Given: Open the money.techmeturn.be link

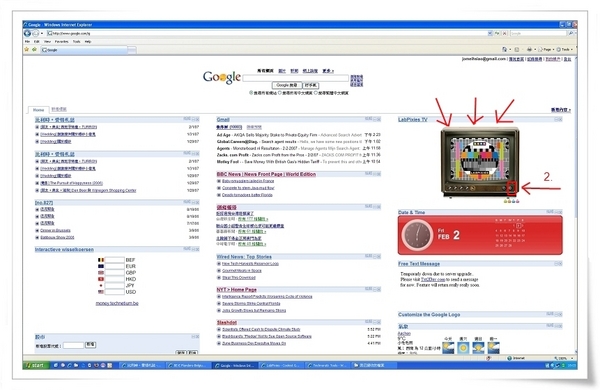Looking at the screenshot, I should pyautogui.click(x=117, y=303).
